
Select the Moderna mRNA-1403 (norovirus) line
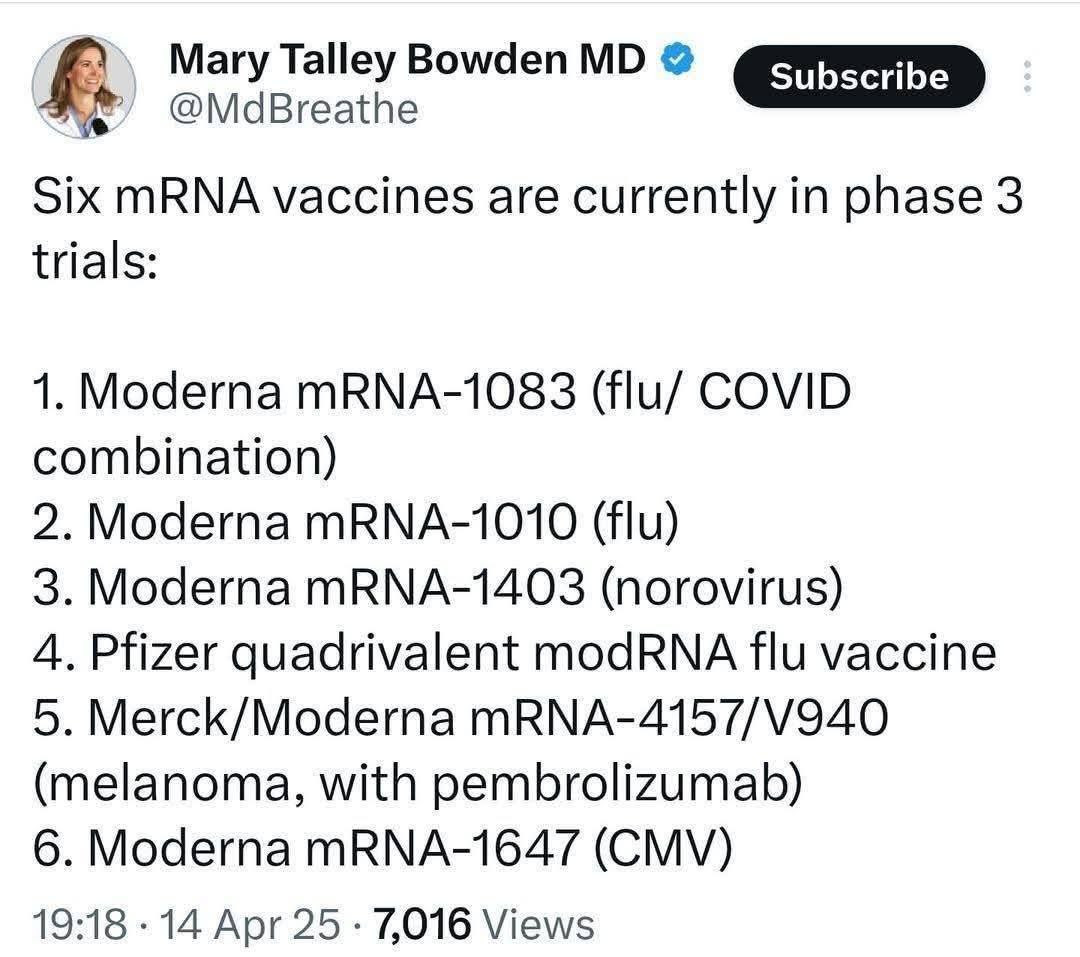438,587
